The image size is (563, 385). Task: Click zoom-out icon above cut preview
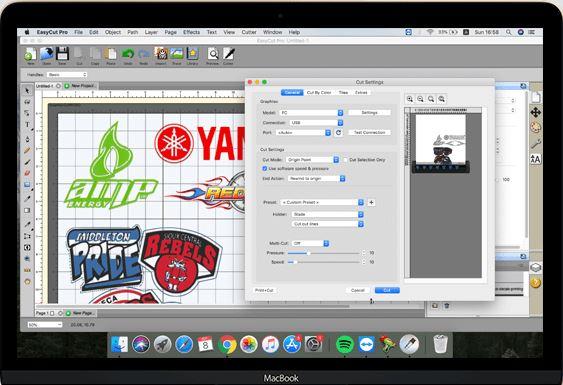coord(420,99)
